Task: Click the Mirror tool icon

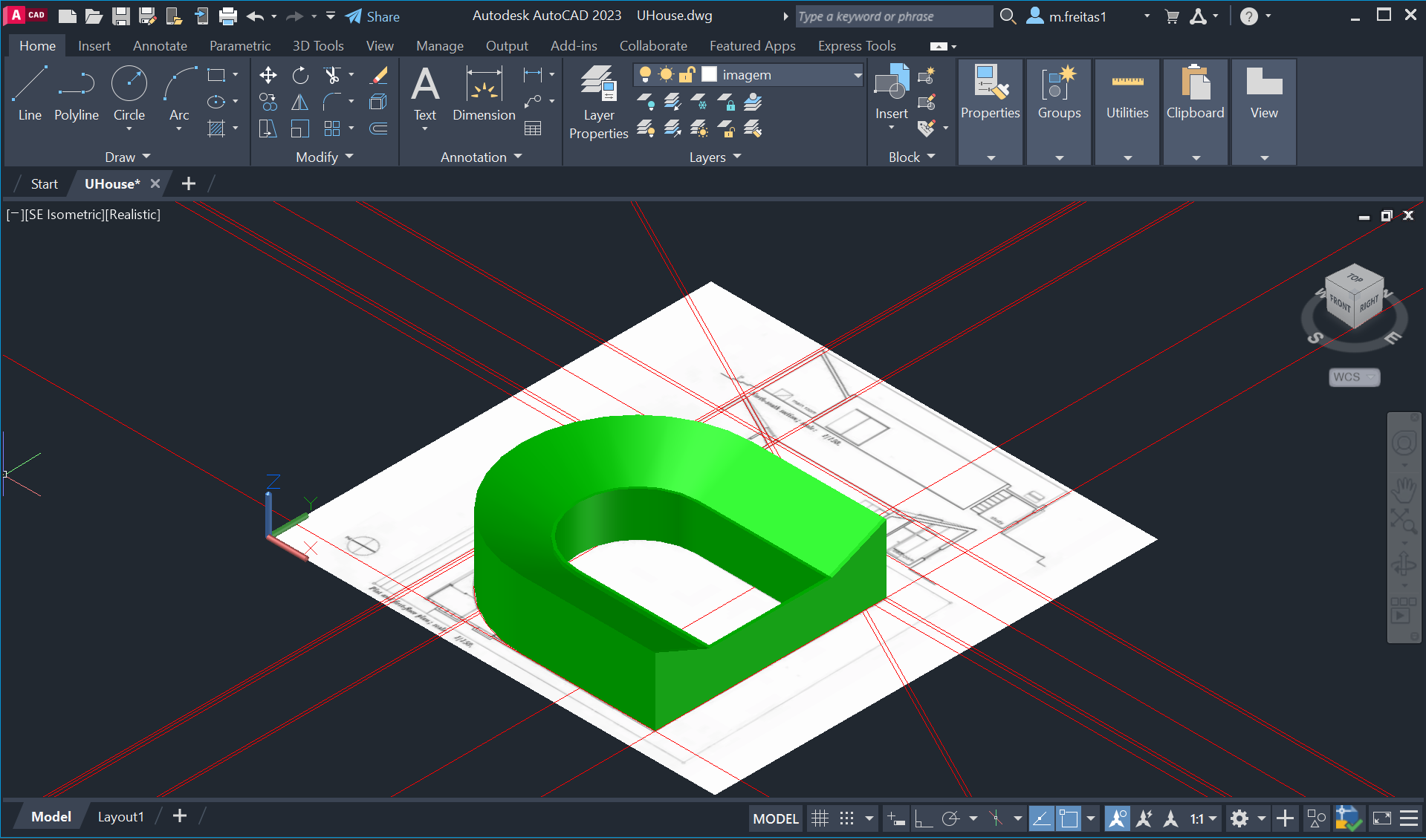Action: (x=300, y=102)
